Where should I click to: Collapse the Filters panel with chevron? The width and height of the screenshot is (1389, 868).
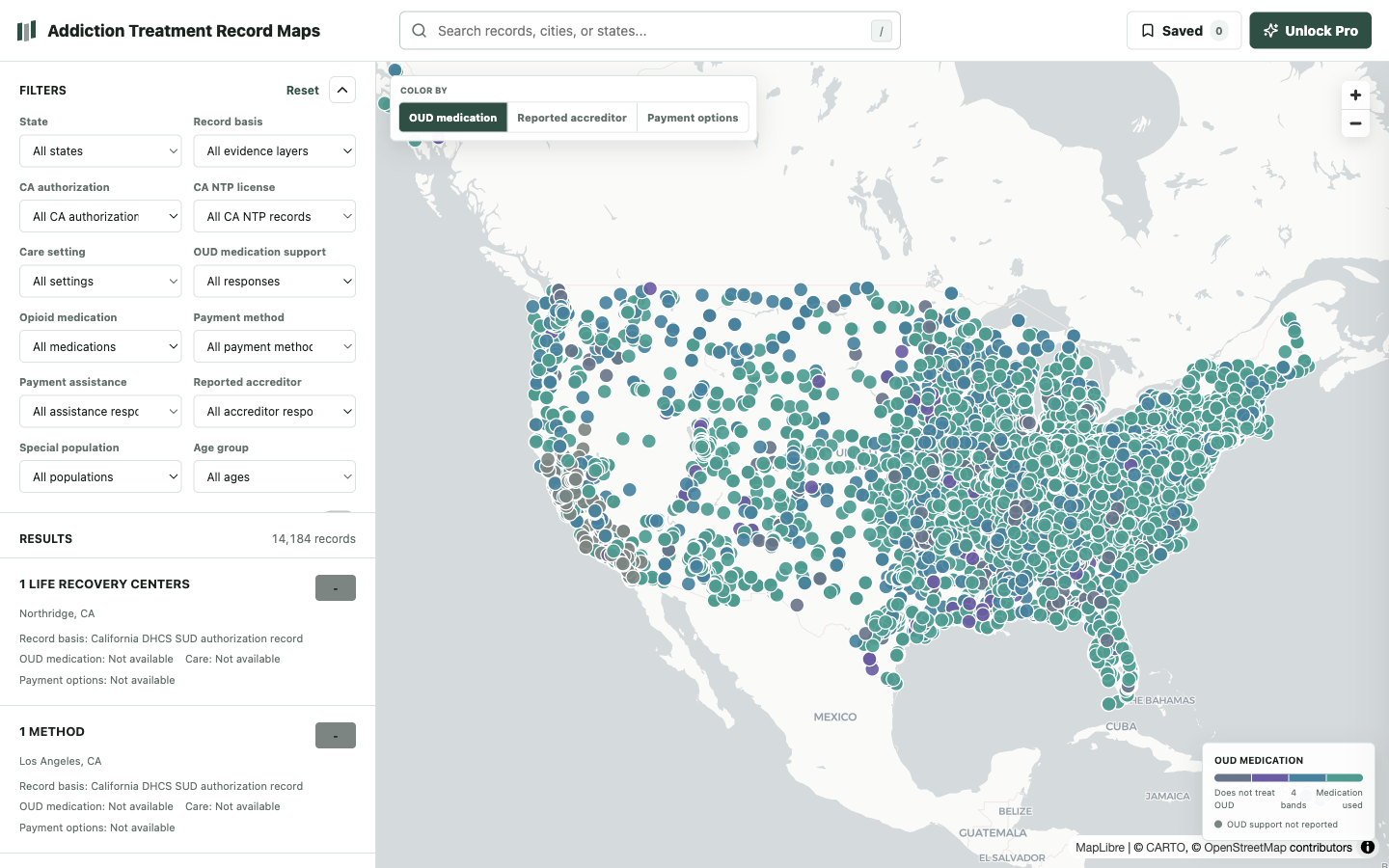342,90
